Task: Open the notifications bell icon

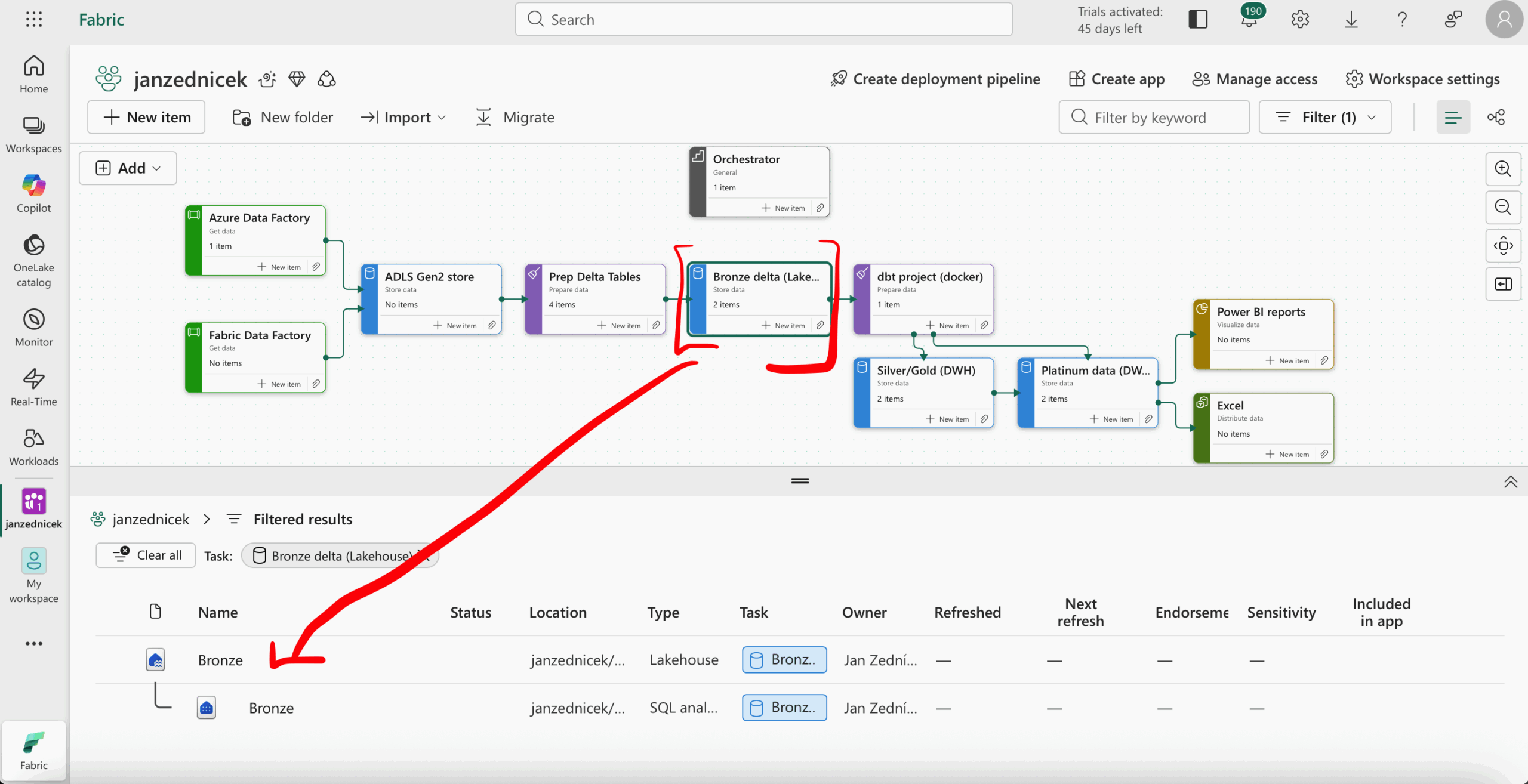Action: [1249, 20]
